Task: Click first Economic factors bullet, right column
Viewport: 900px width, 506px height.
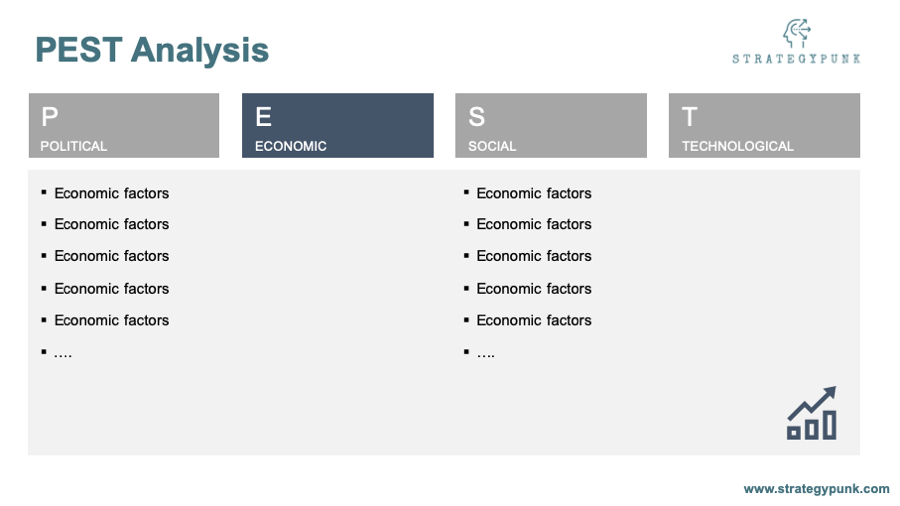Action: [x=534, y=193]
